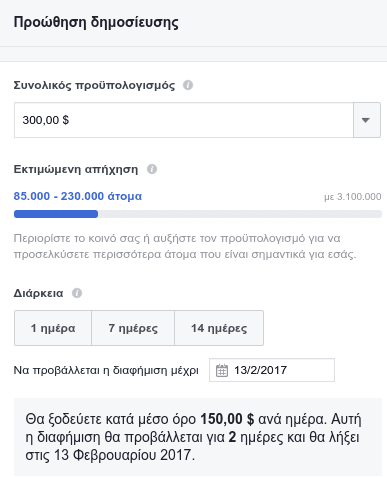Select the 1 ημέρα duration option
The width and height of the screenshot is (387, 477).
click(x=53, y=328)
